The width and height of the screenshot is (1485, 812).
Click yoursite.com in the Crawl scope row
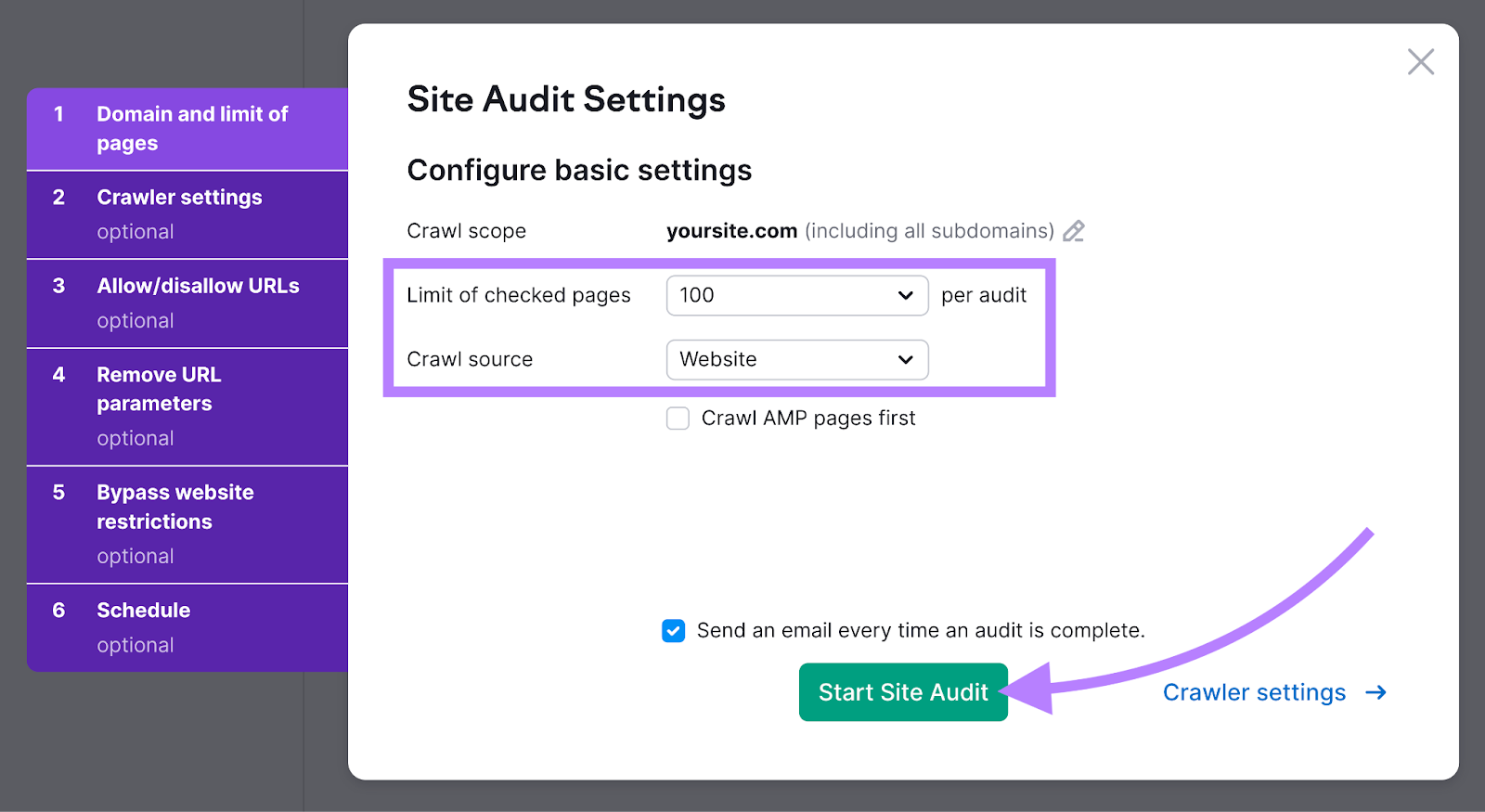click(x=731, y=231)
